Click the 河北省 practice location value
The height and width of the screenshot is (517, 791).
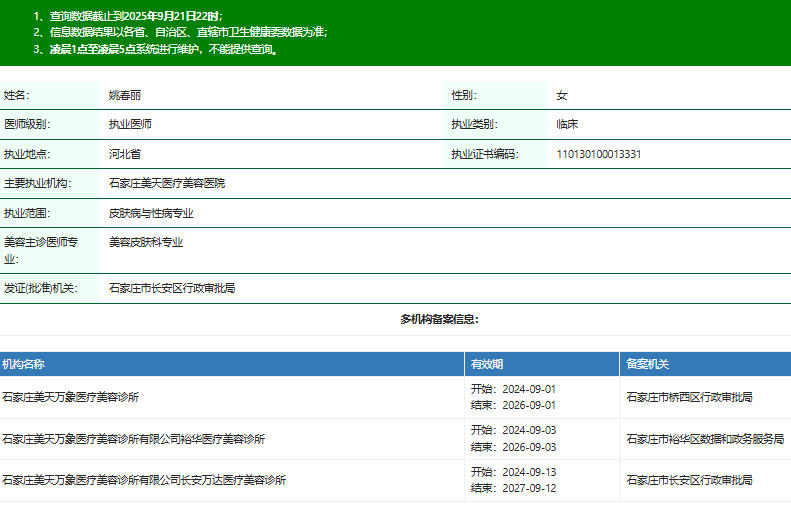pyautogui.click(x=125, y=154)
